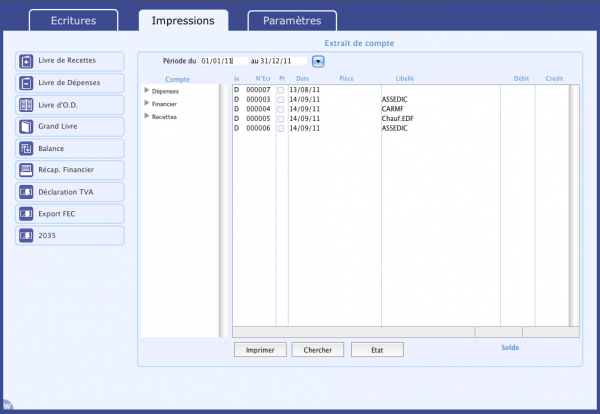Click the Export FEC icon
Screen dimensions: 600x414
26,214
